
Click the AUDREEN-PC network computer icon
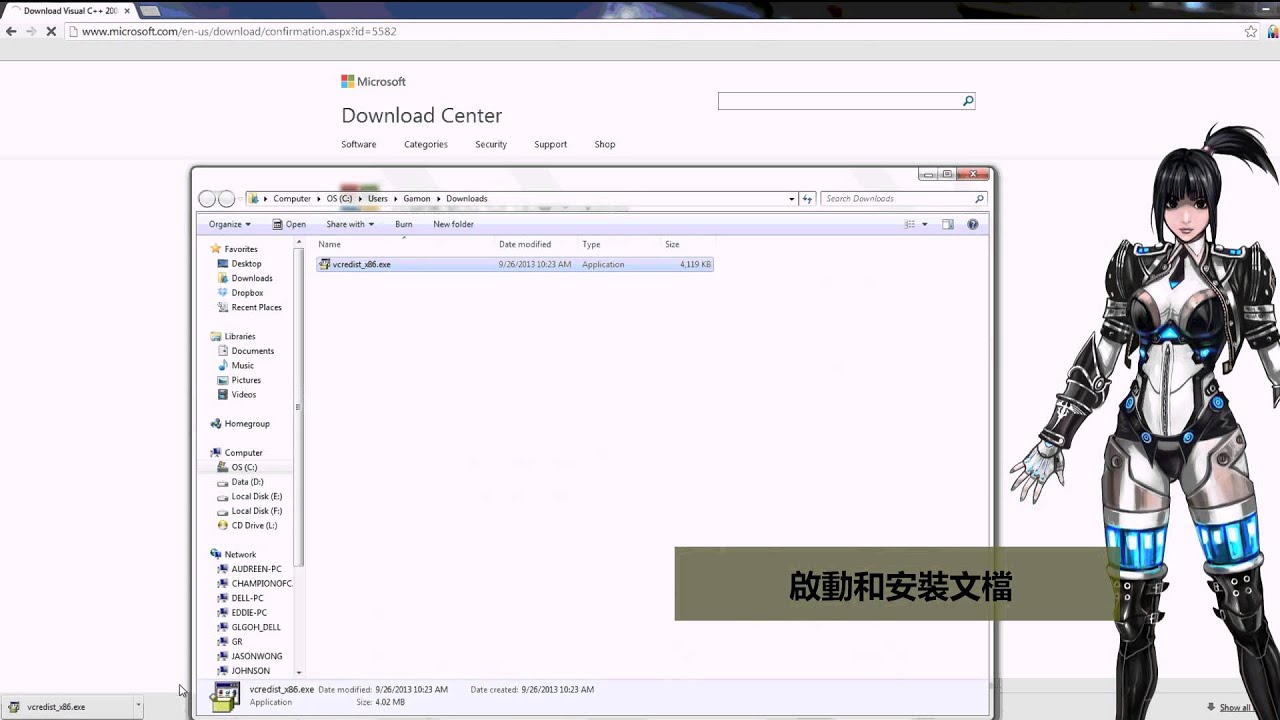[x=223, y=569]
